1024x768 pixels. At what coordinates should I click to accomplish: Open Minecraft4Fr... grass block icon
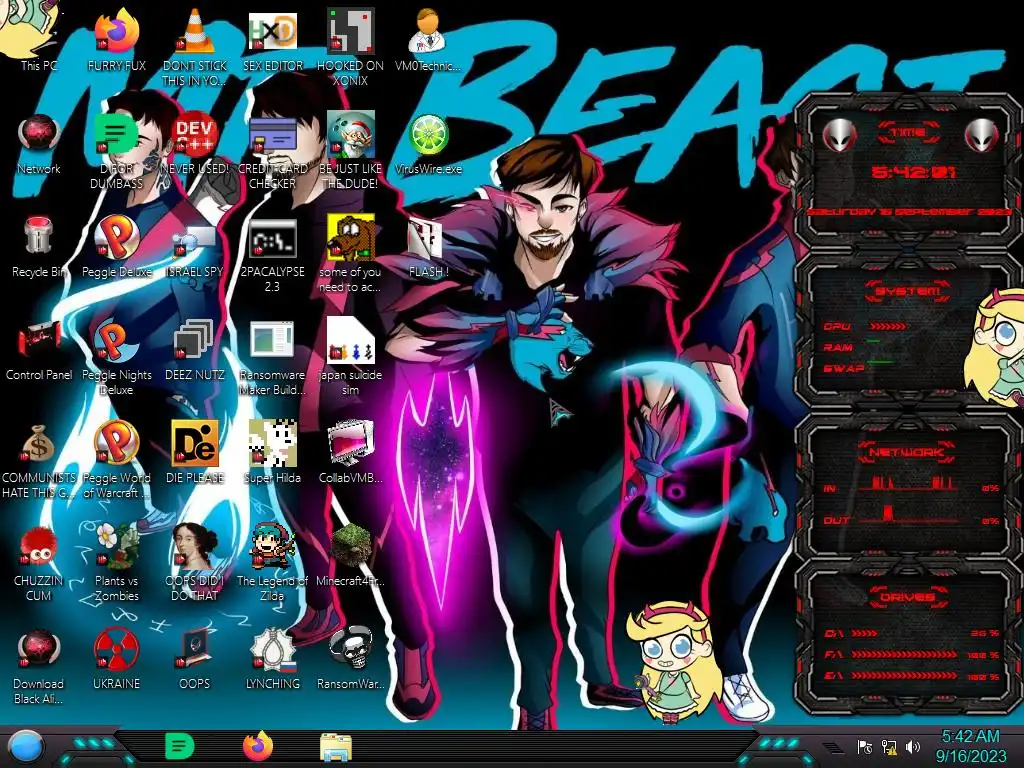tap(350, 555)
